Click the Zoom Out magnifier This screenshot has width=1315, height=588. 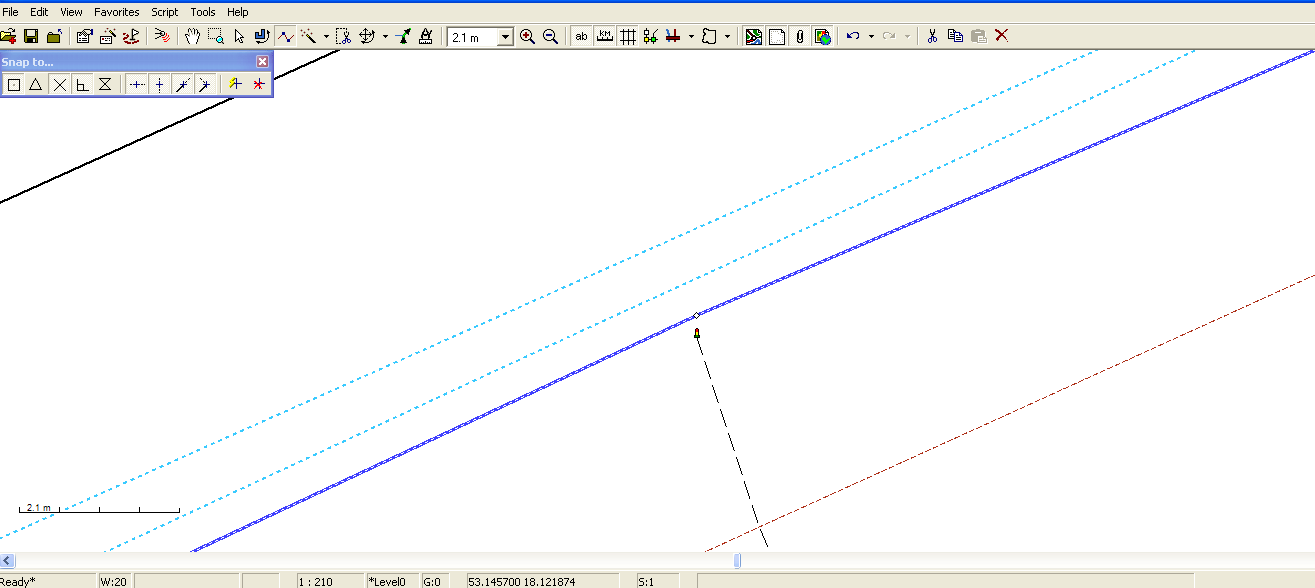550,36
